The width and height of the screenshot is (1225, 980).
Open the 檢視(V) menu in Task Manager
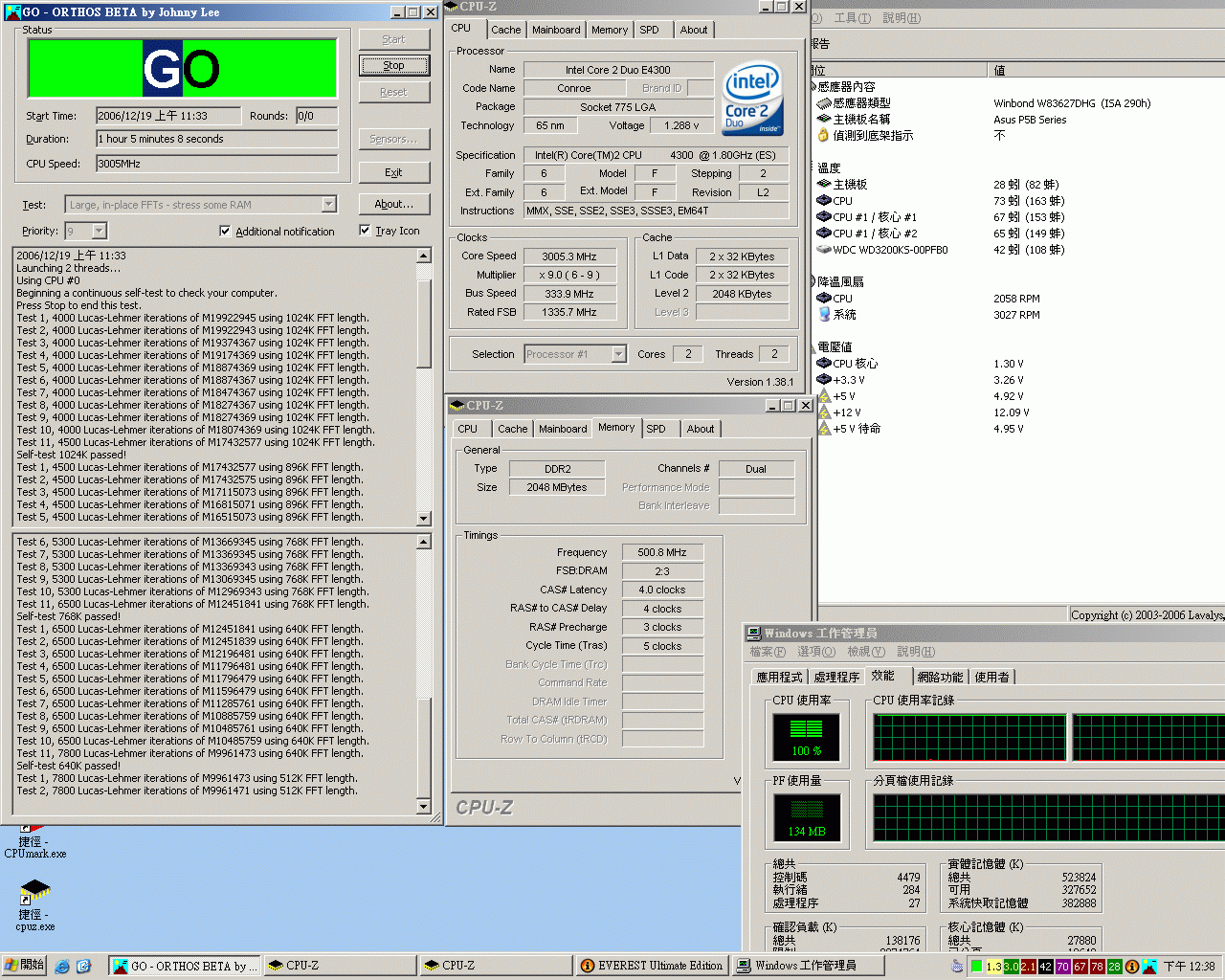pos(866,652)
